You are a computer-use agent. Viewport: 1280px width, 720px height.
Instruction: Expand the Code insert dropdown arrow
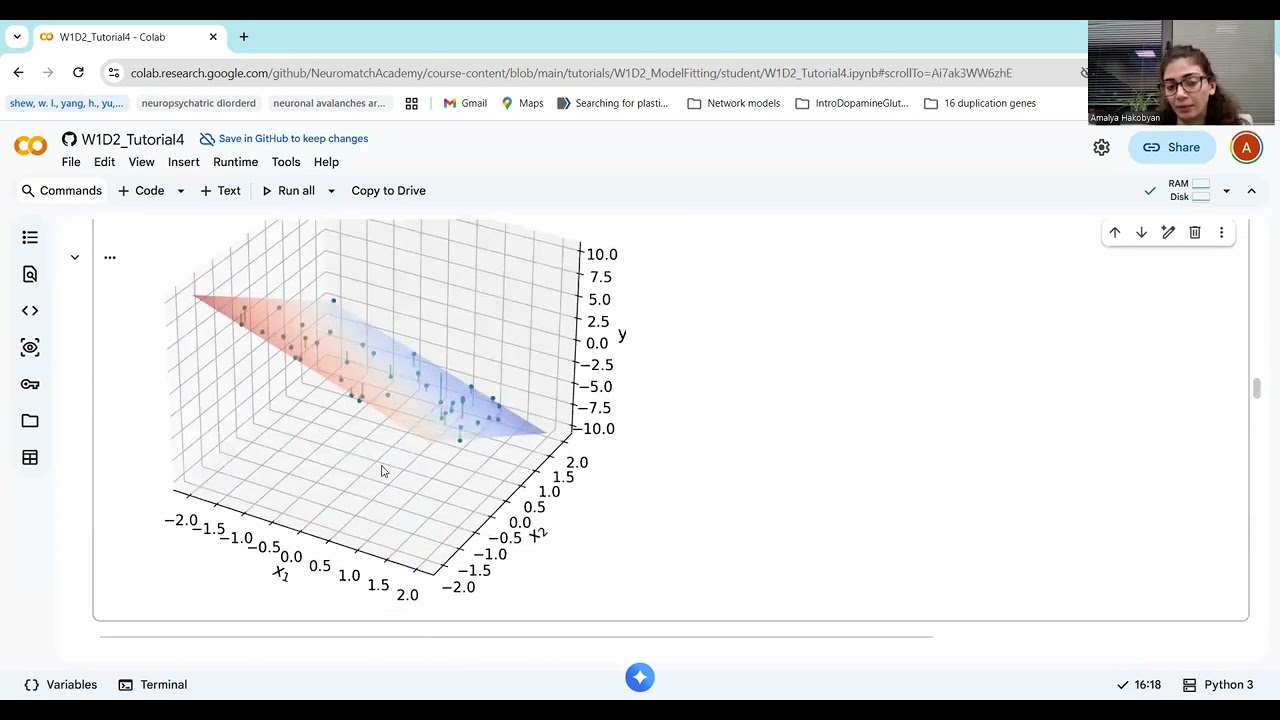click(x=180, y=191)
